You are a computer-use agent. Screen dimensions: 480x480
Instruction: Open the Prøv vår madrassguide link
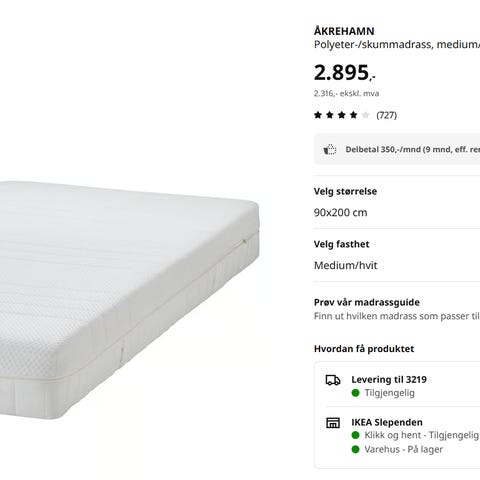pos(367,302)
